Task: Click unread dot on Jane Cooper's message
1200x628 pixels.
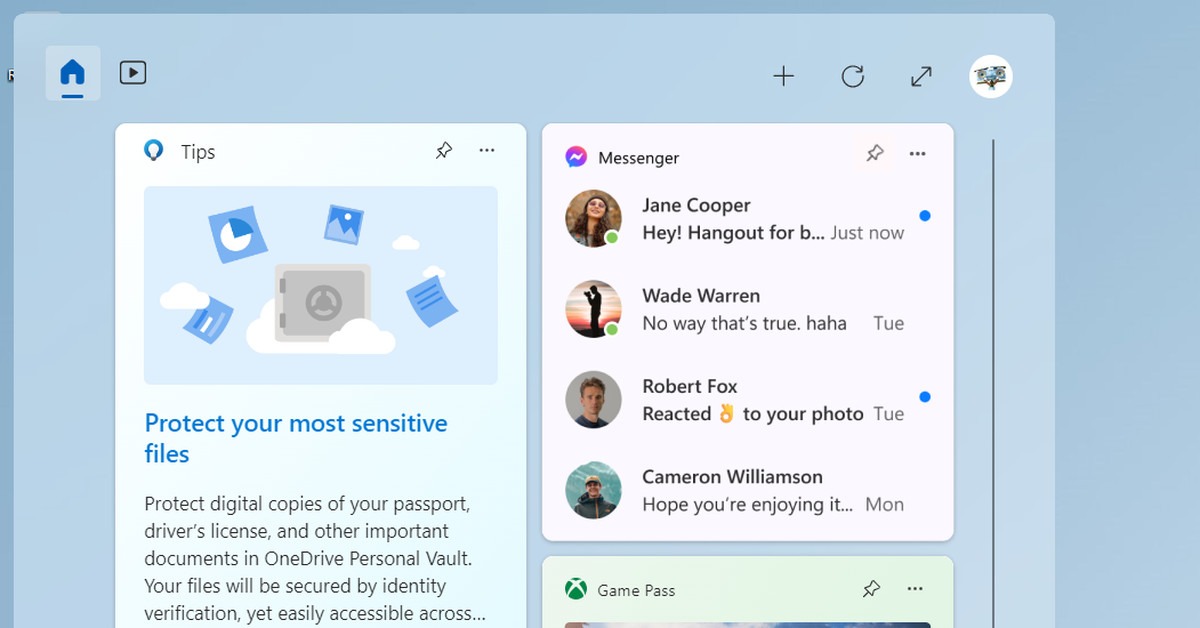Action: click(x=925, y=216)
